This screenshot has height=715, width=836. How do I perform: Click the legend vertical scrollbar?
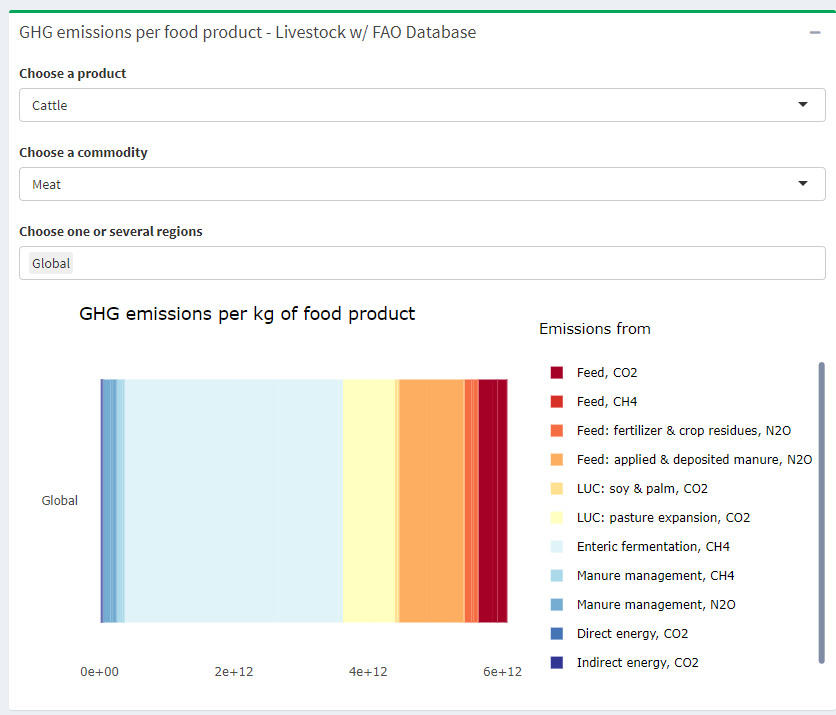(x=822, y=512)
